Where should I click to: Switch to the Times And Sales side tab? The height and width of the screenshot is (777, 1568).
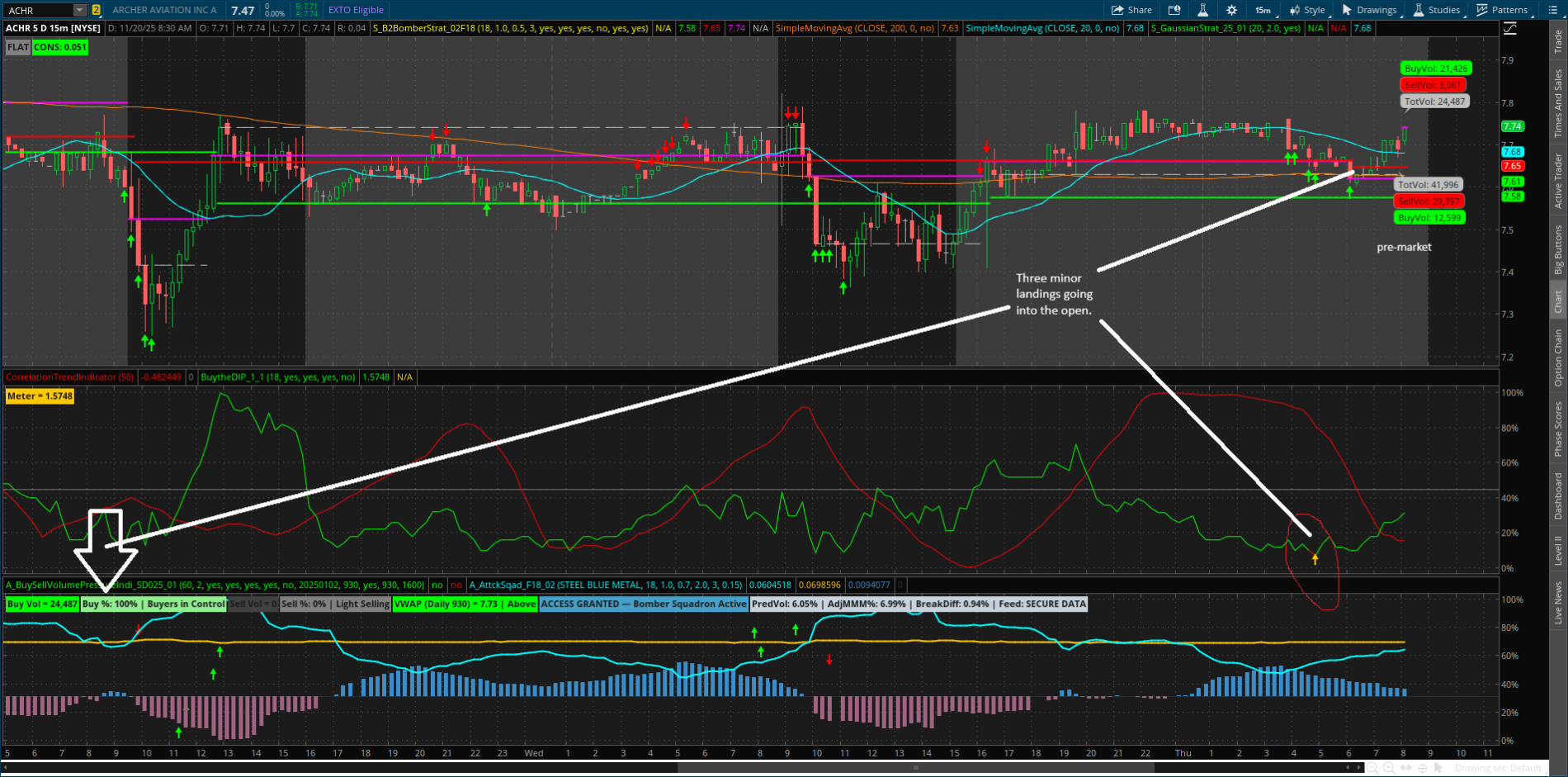(x=1558, y=103)
